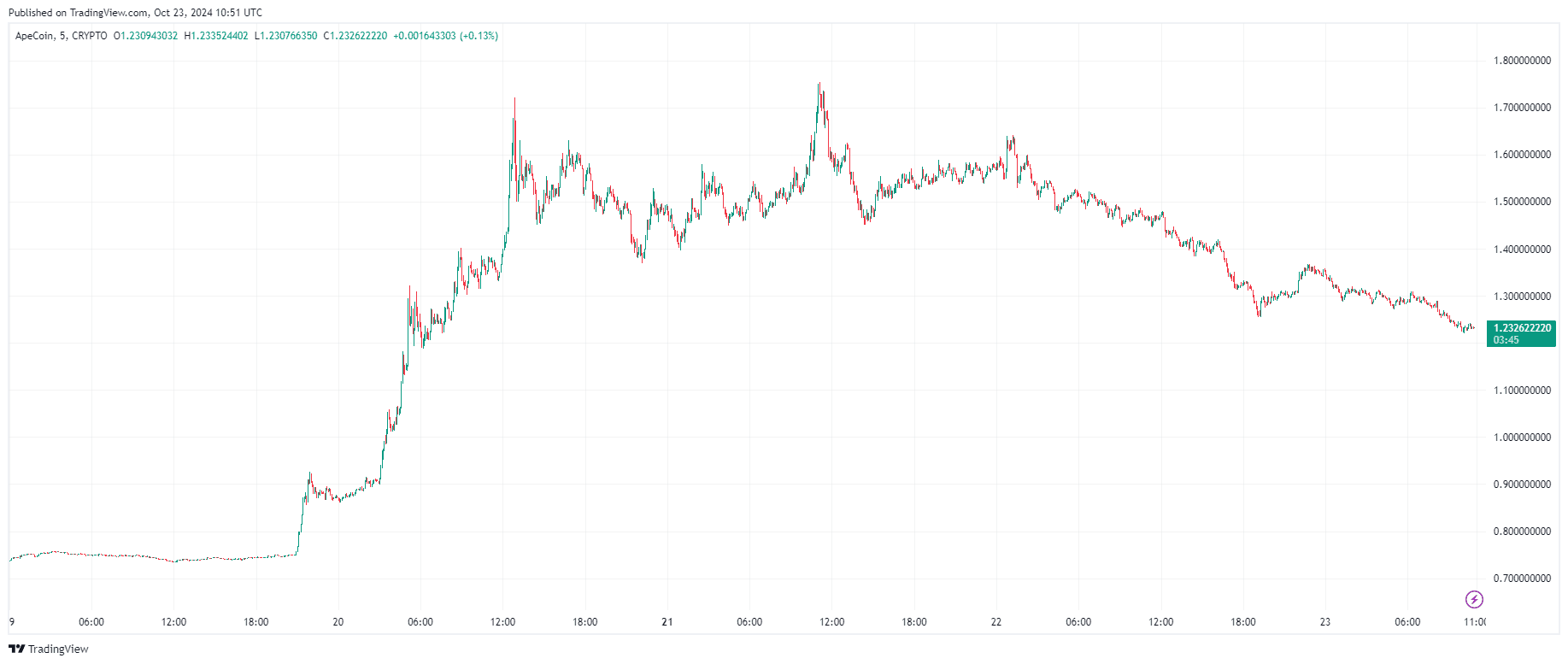
Task: Click the change value +0.001643303 (+0.13%)
Action: pyautogui.click(x=446, y=36)
